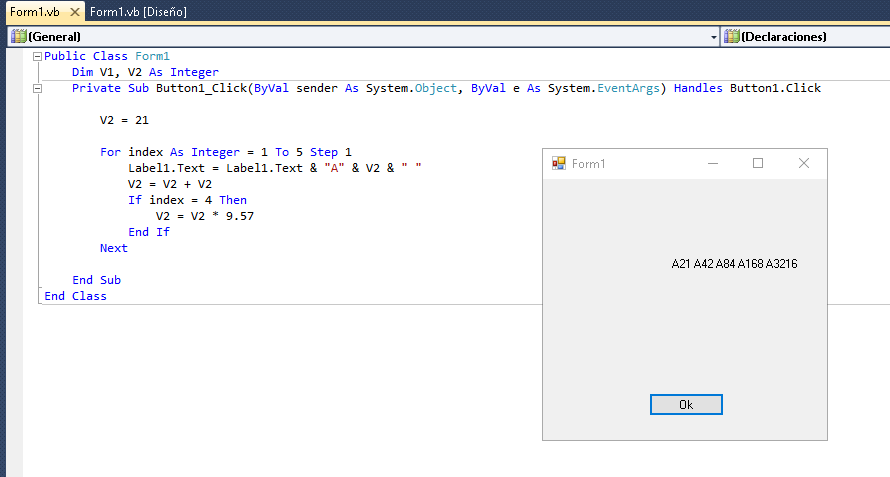The height and width of the screenshot is (477, 890).
Task: Open the (Declaraciones) member dropdown
Action: [805, 37]
